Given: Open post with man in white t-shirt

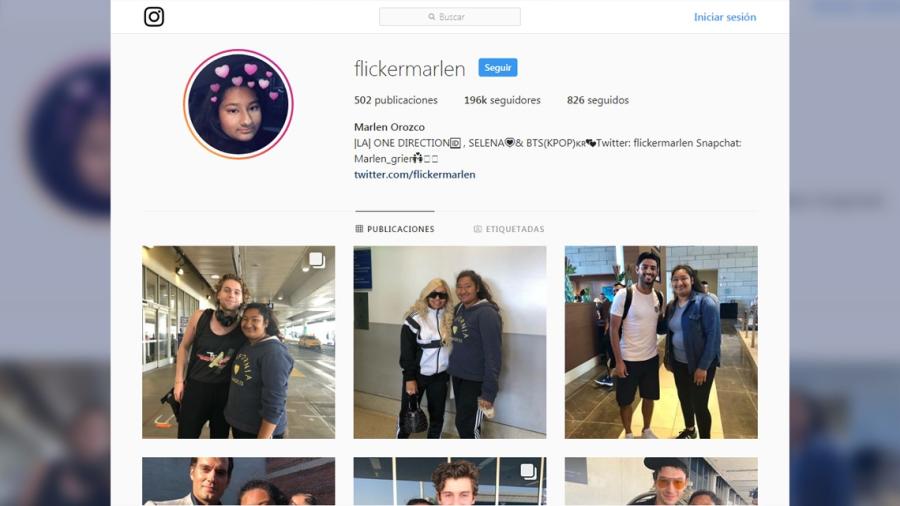Looking at the screenshot, I should click(661, 342).
